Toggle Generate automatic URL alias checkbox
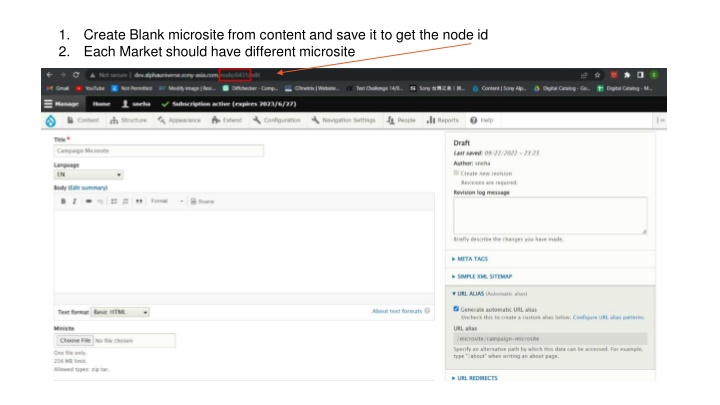This screenshot has height=405, width=720. click(x=456, y=309)
